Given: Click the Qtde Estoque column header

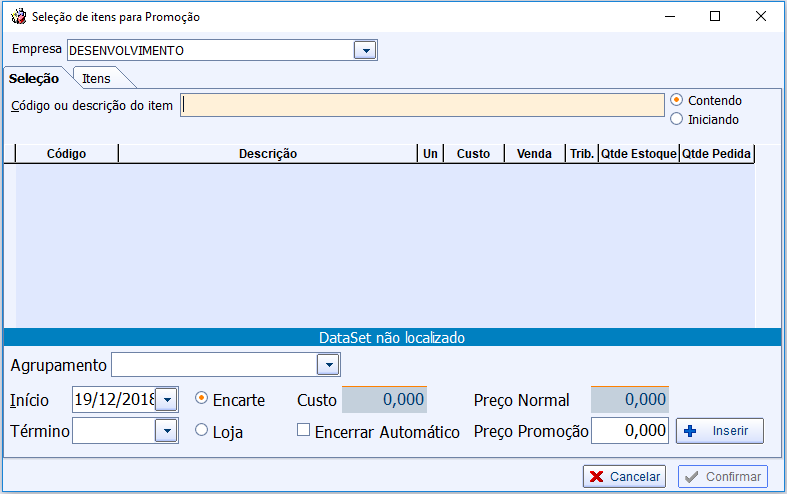Looking at the screenshot, I should (x=638, y=154).
